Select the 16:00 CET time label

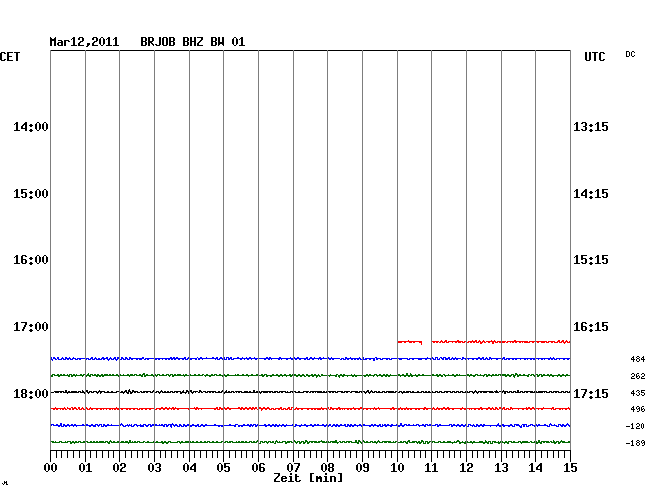[31, 260]
